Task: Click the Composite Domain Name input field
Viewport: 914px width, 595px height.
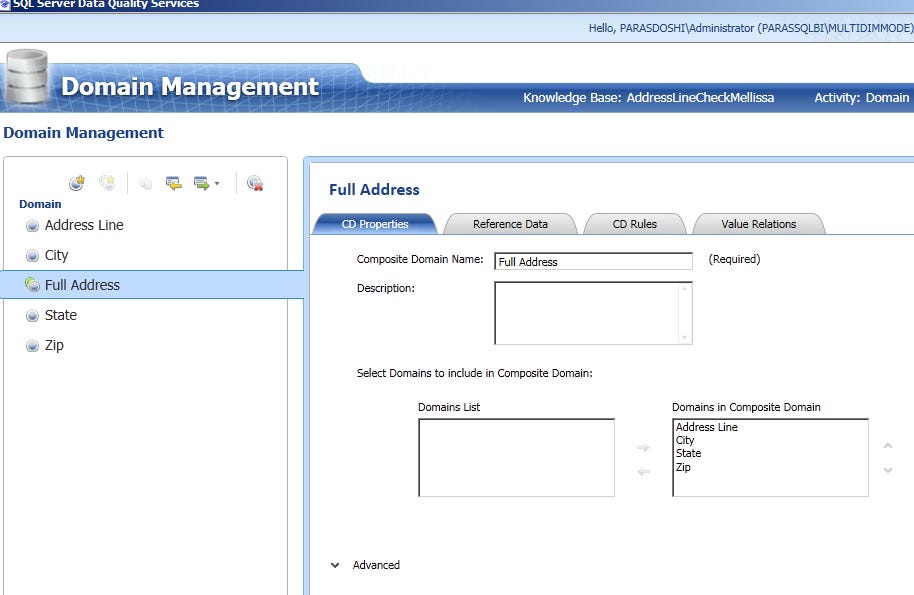Action: click(x=593, y=261)
